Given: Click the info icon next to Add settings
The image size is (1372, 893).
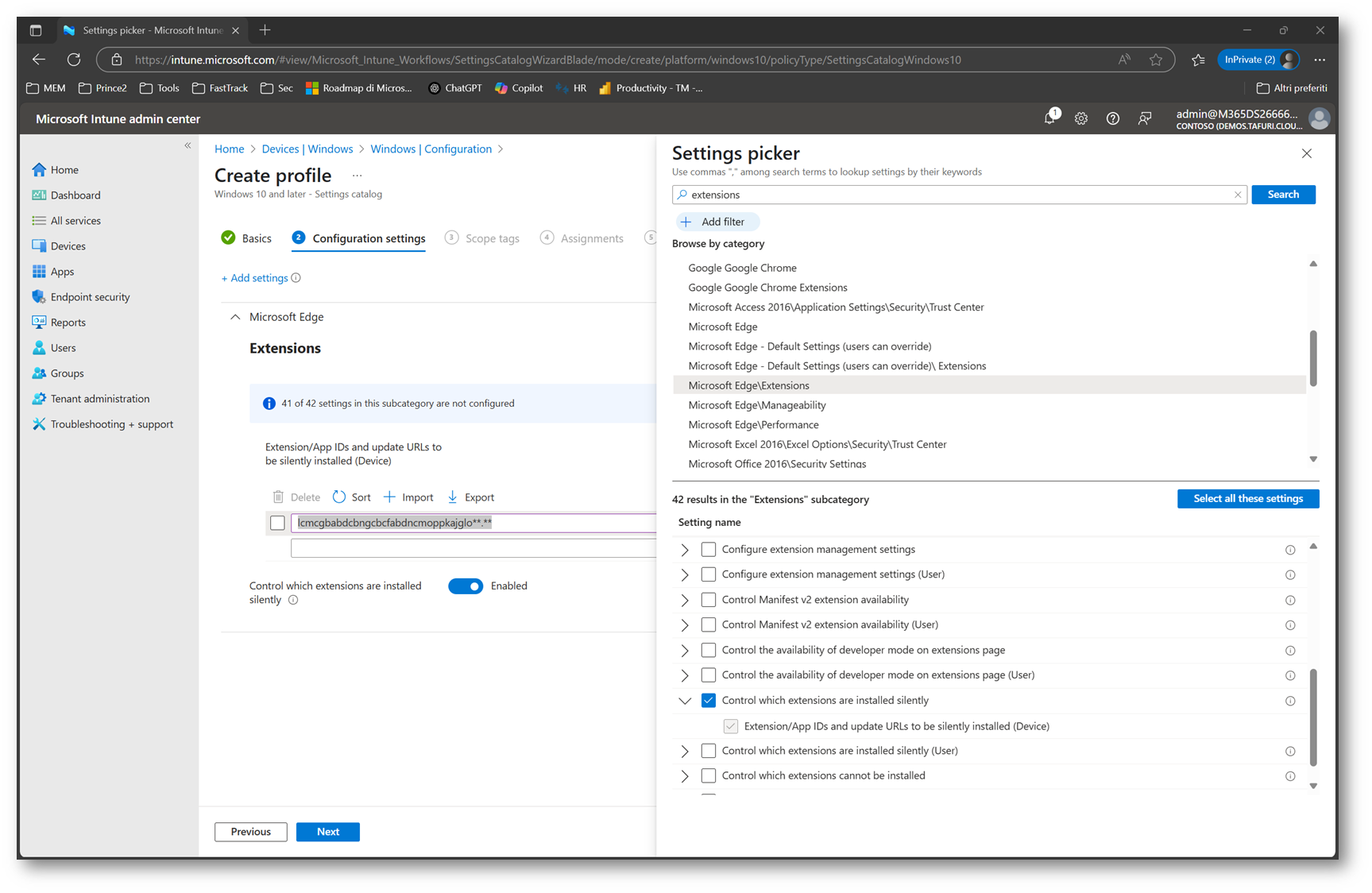Looking at the screenshot, I should [x=296, y=278].
